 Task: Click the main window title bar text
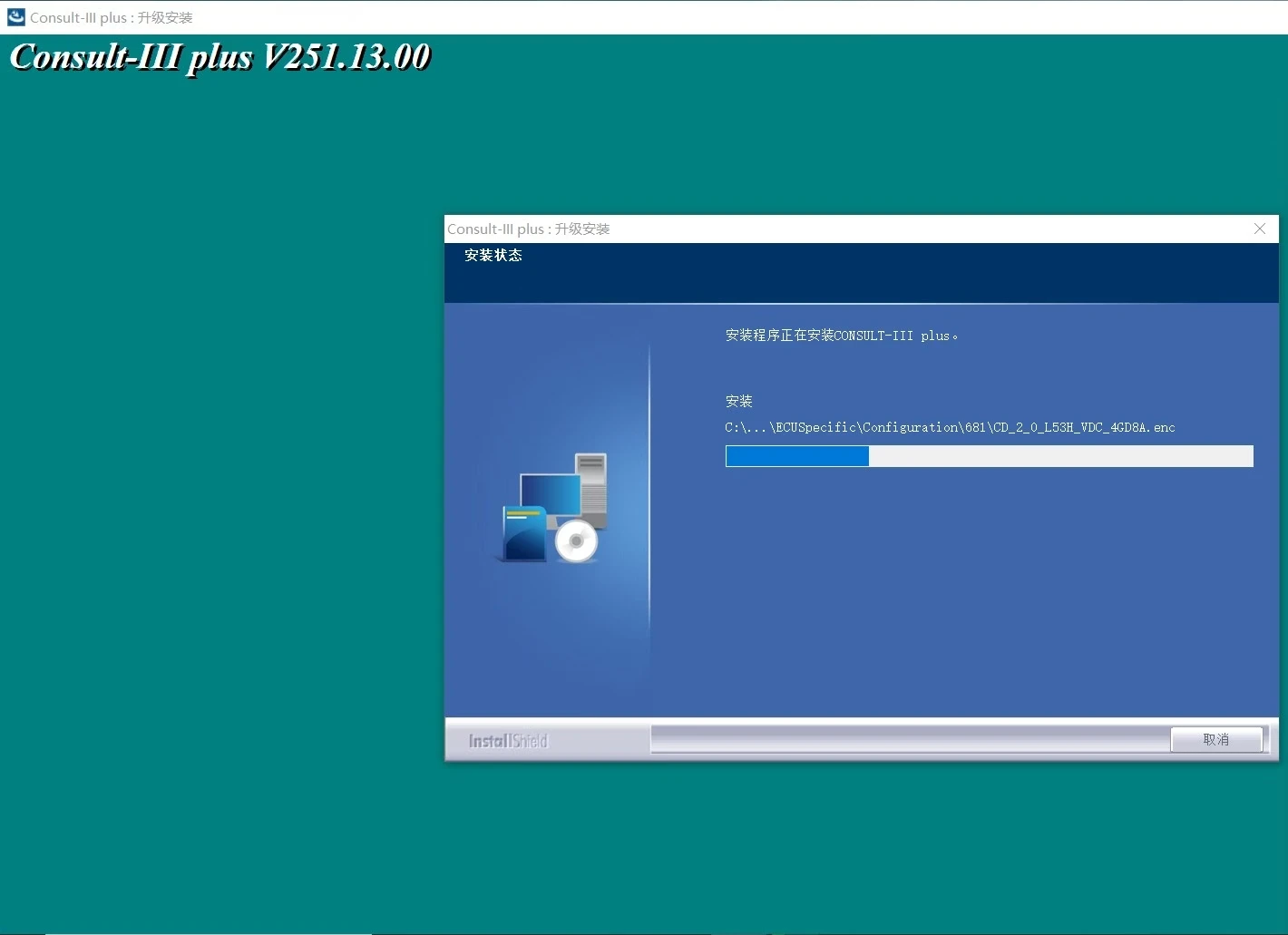click(111, 17)
